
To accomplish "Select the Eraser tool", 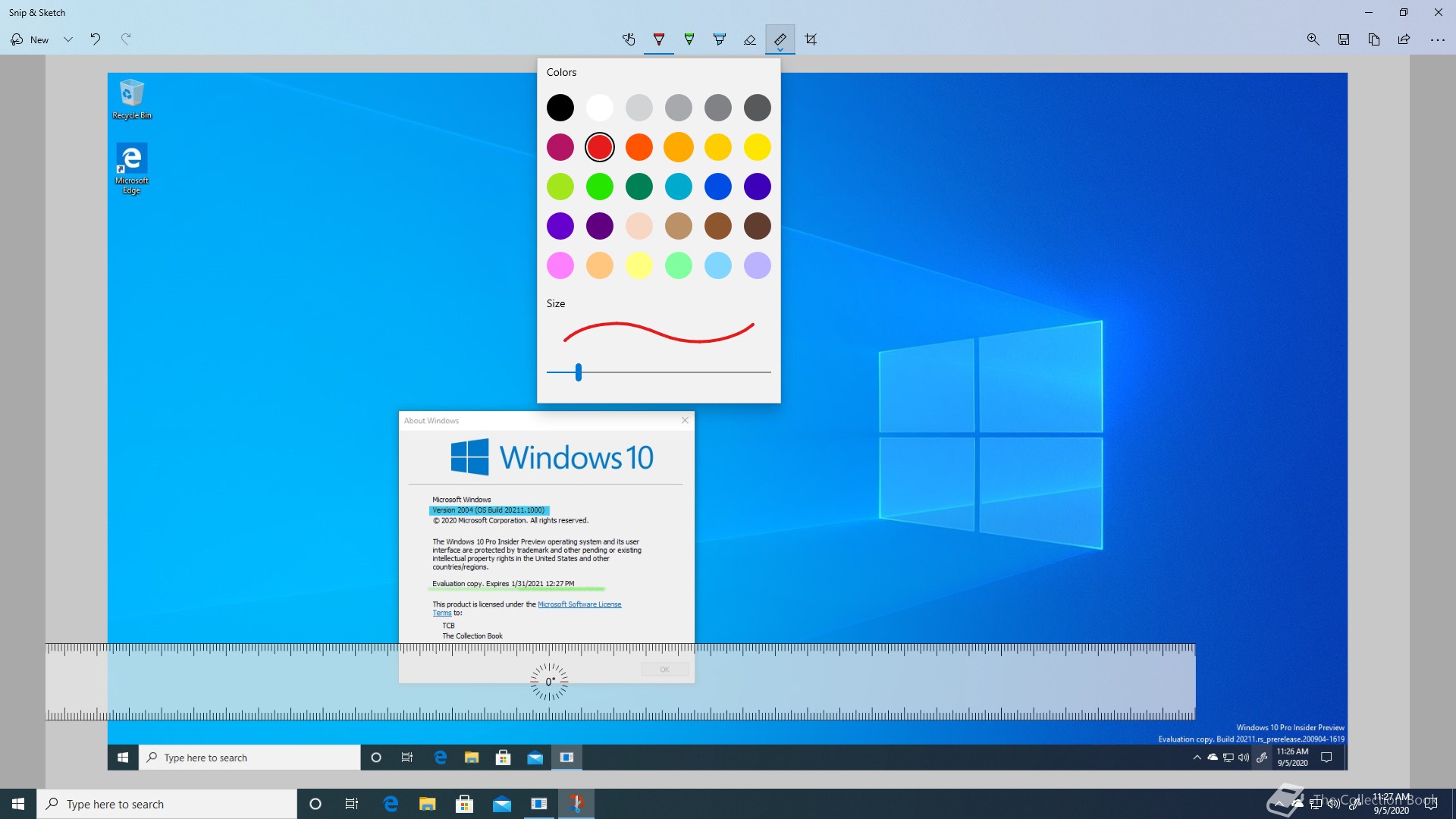I will 750,39.
